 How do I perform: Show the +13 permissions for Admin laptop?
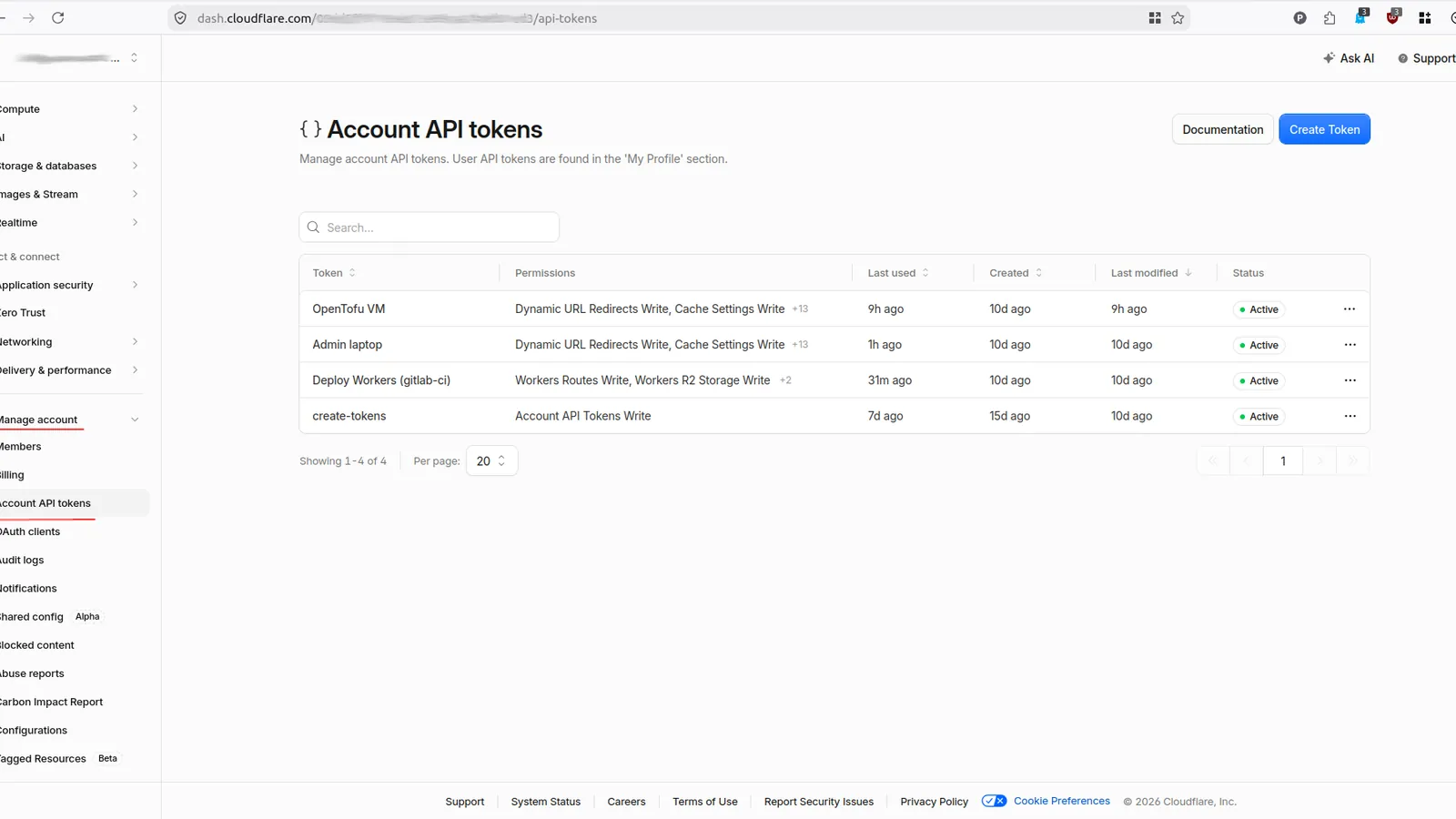[800, 345]
